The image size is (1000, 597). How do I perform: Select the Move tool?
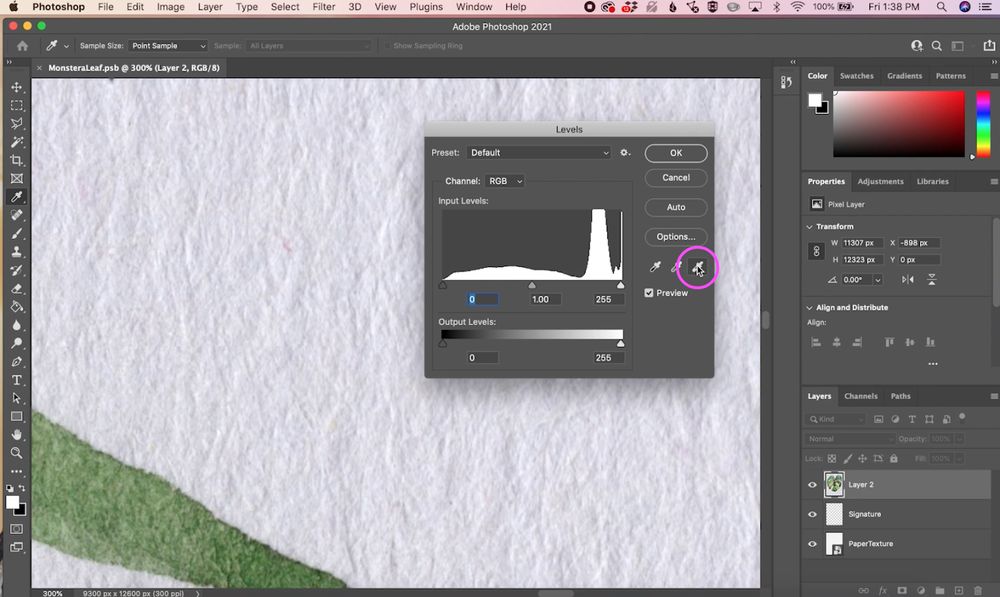[16, 87]
